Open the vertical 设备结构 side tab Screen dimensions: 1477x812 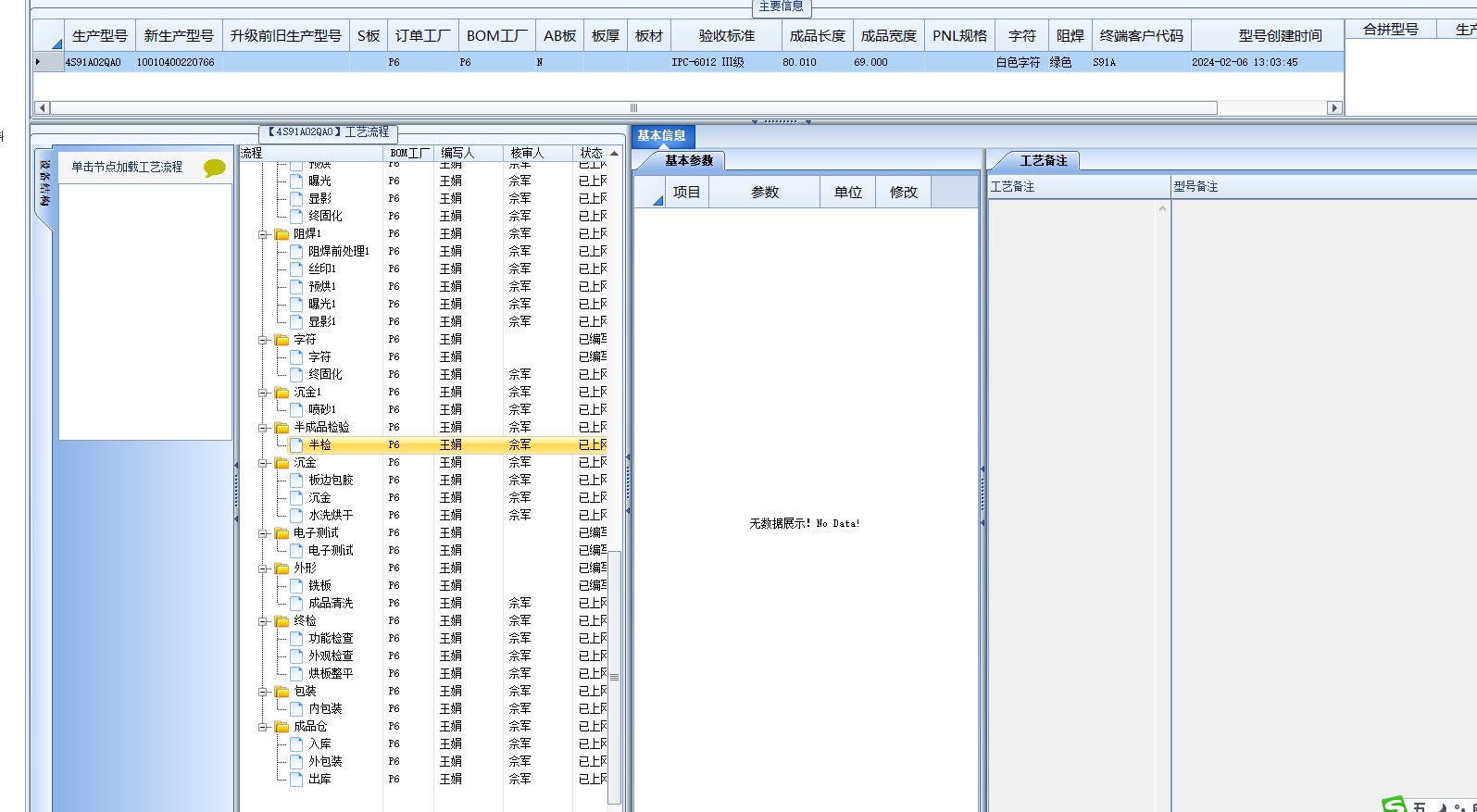(x=44, y=184)
